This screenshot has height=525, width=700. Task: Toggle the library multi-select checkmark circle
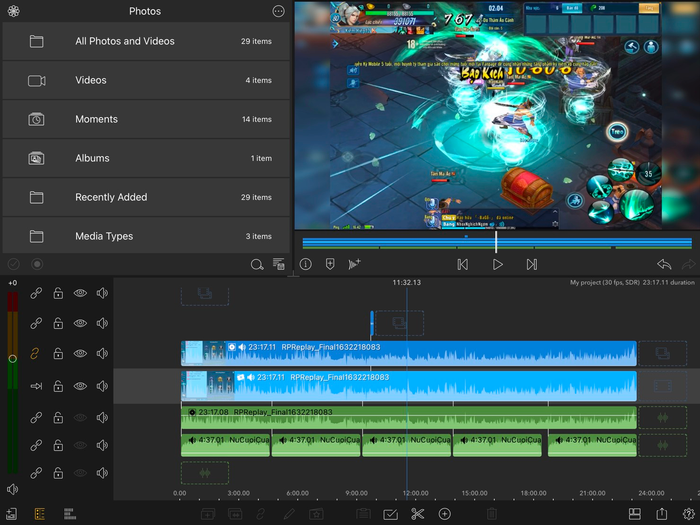pyautogui.click(x=13, y=264)
